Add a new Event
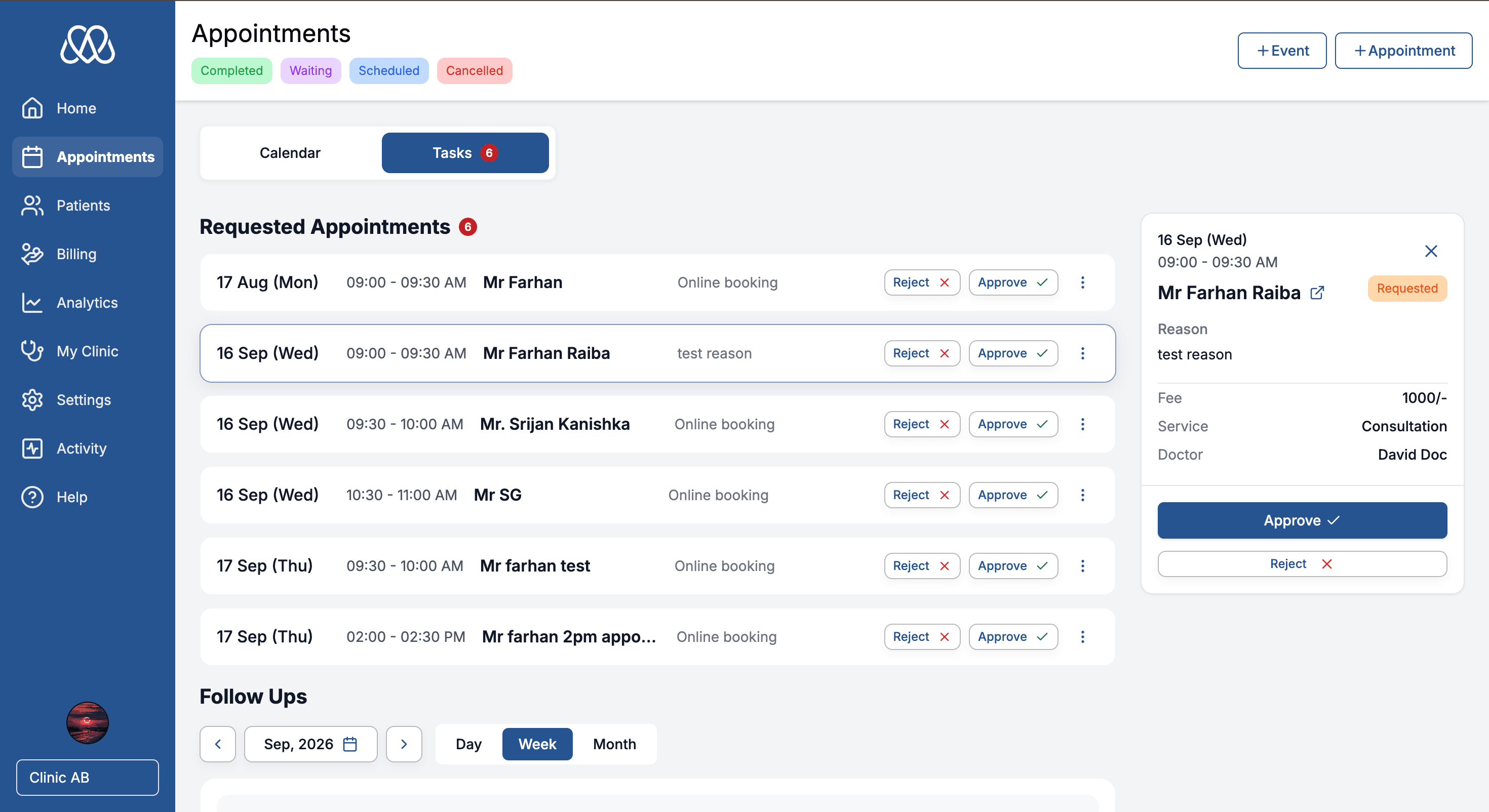The height and width of the screenshot is (812, 1489). pyautogui.click(x=1281, y=51)
